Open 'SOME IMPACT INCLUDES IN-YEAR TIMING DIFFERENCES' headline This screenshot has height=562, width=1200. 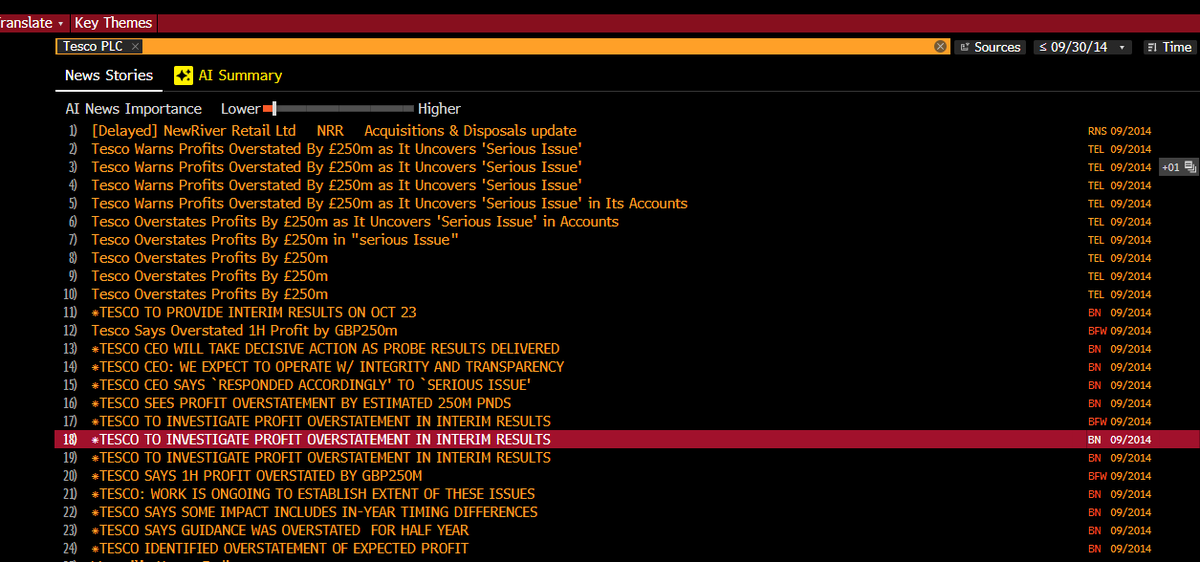[x=314, y=512]
